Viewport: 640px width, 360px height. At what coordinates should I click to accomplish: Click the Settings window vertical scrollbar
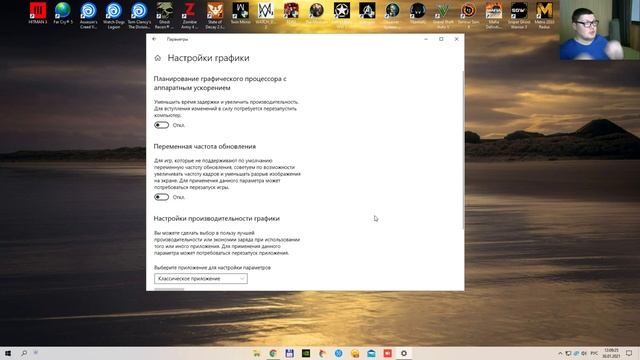(x=462, y=149)
